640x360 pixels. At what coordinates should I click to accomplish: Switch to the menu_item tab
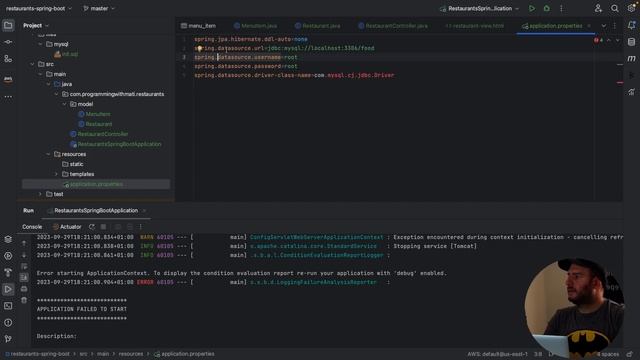coord(198,26)
